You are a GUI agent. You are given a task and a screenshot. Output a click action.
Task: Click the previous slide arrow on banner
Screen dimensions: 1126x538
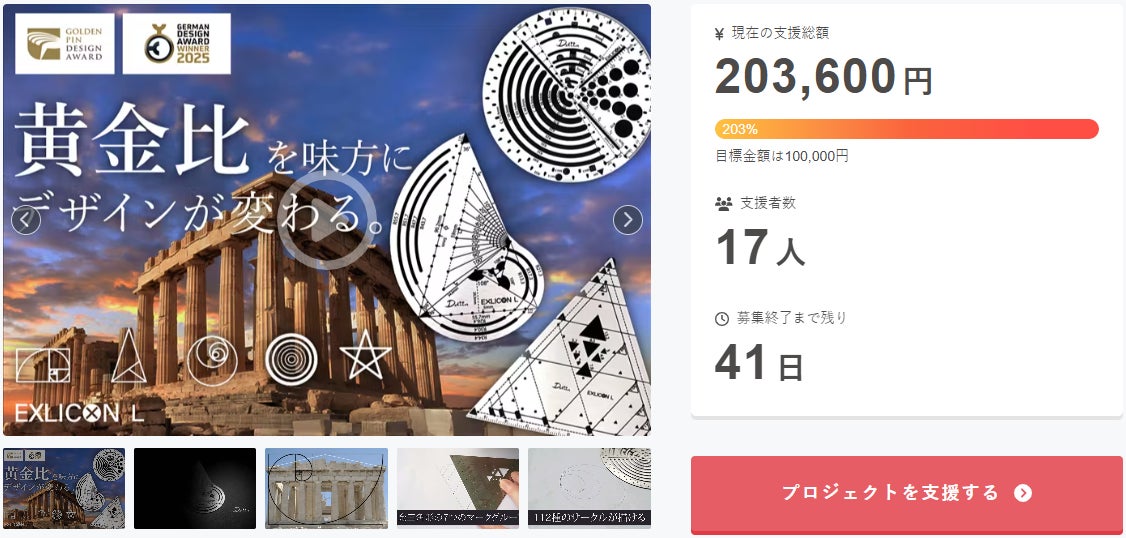pyautogui.click(x=26, y=221)
